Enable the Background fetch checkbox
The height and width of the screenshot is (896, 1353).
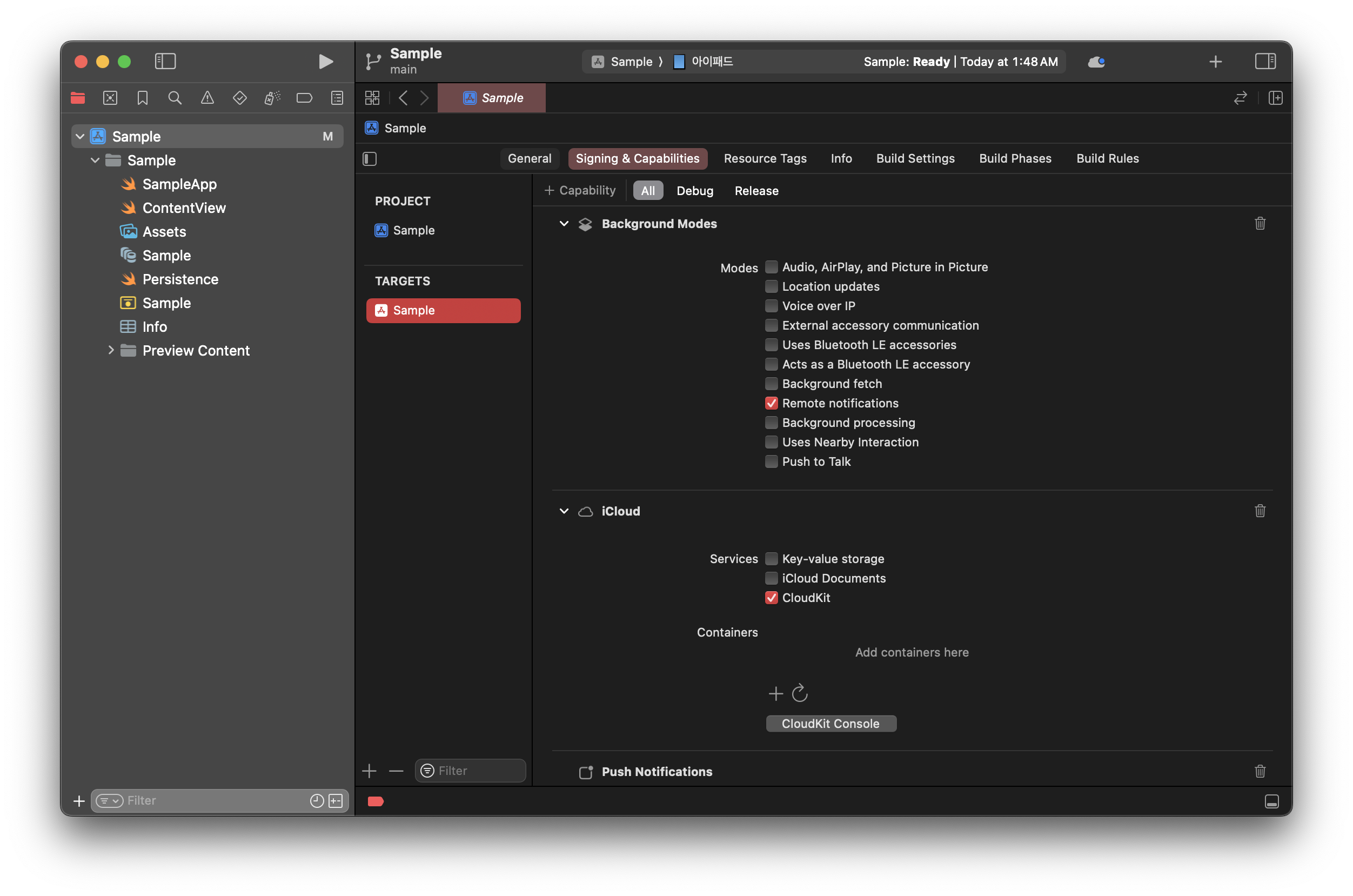772,384
